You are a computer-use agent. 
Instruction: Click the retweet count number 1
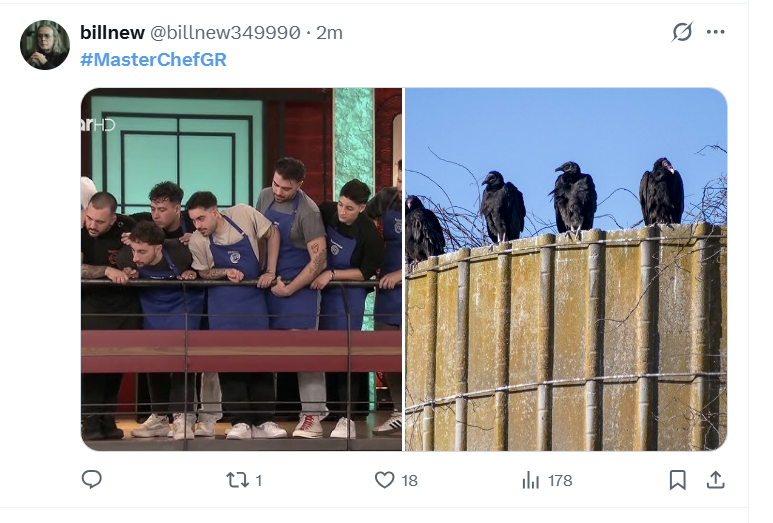click(x=259, y=481)
